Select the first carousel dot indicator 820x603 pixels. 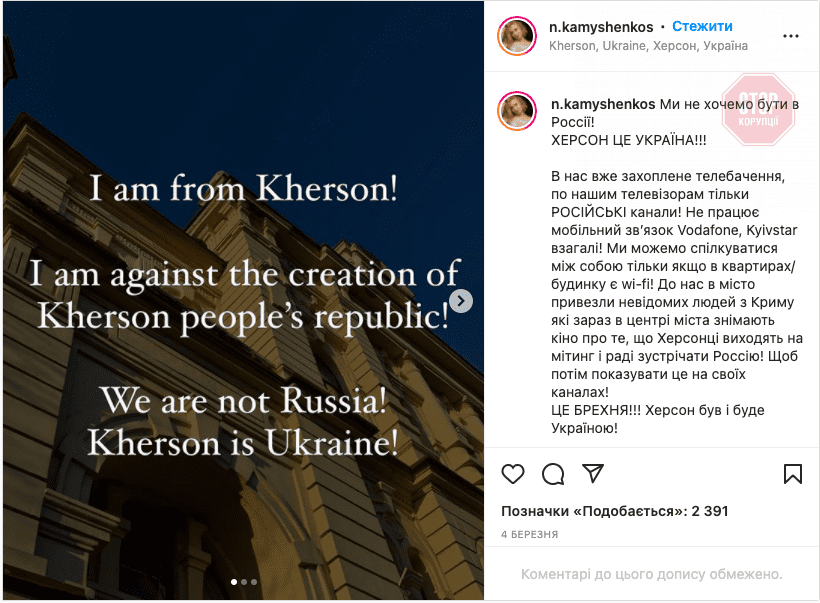(x=234, y=581)
